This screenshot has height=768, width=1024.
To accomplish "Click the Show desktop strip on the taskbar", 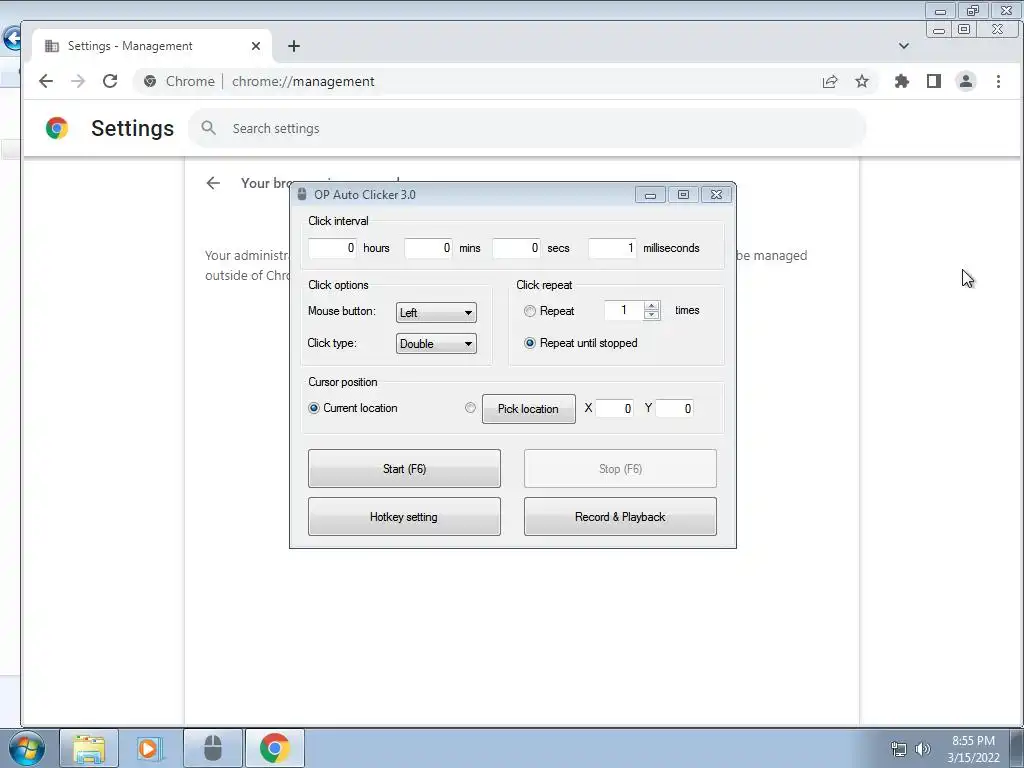I will coord(1017,748).
